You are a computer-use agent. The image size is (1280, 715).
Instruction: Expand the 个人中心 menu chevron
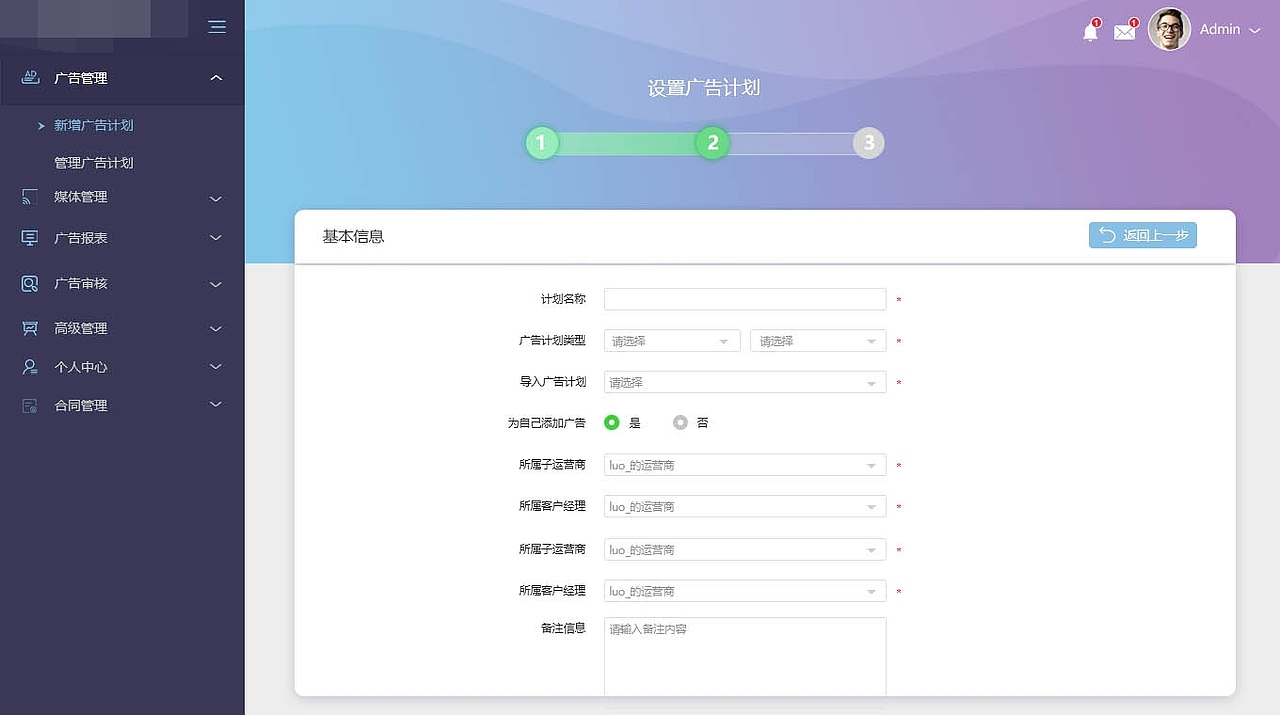tap(216, 367)
